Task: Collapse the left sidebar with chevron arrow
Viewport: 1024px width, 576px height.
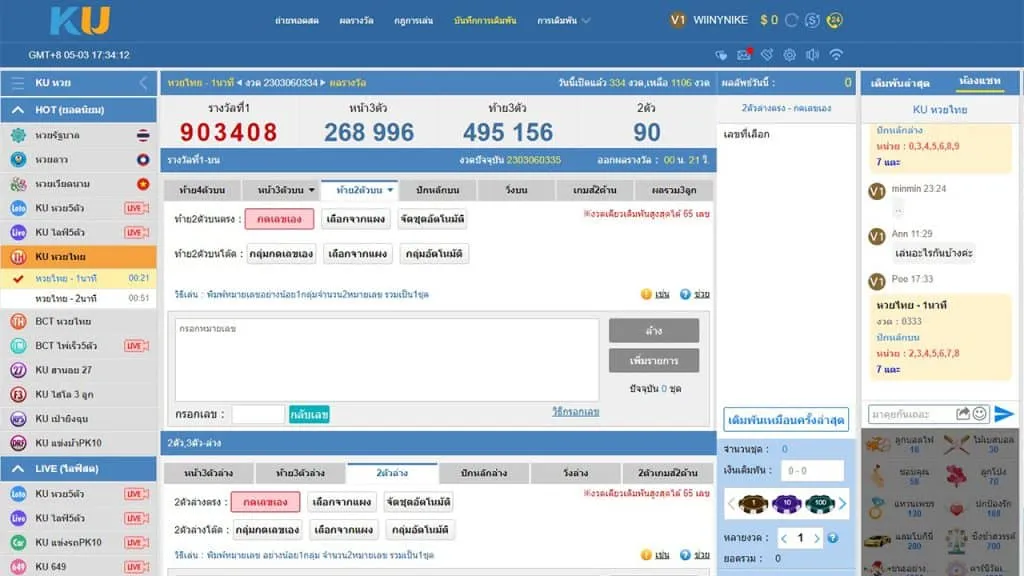Action: click(x=143, y=83)
